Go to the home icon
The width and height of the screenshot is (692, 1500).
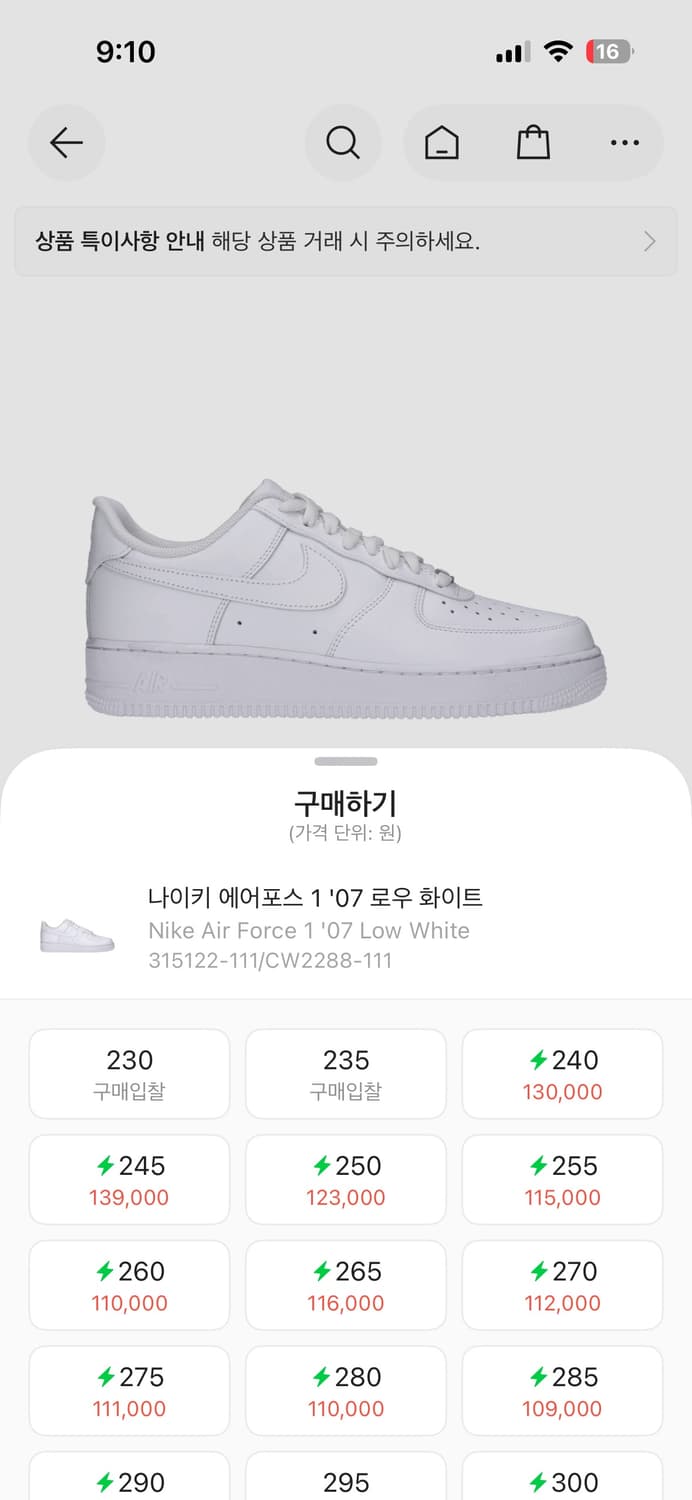[x=441, y=142]
